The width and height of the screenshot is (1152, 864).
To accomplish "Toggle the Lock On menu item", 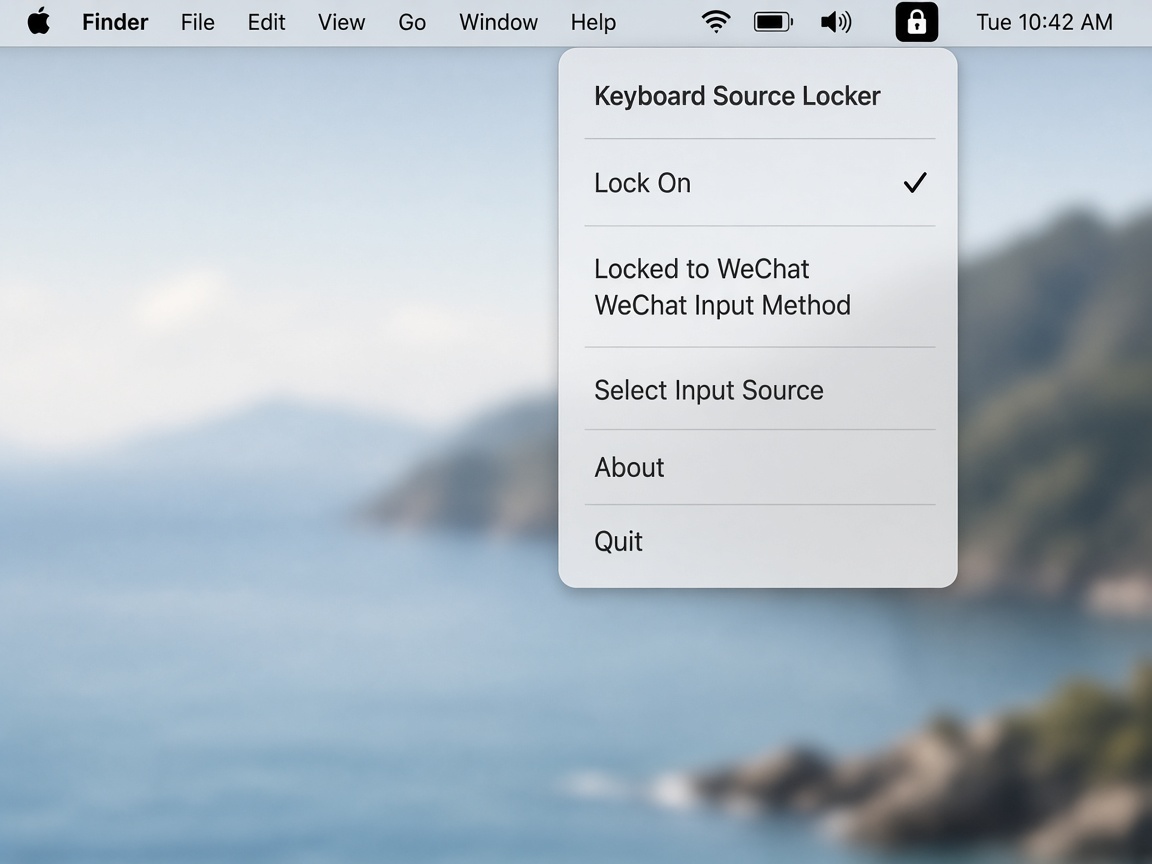I will coord(760,183).
